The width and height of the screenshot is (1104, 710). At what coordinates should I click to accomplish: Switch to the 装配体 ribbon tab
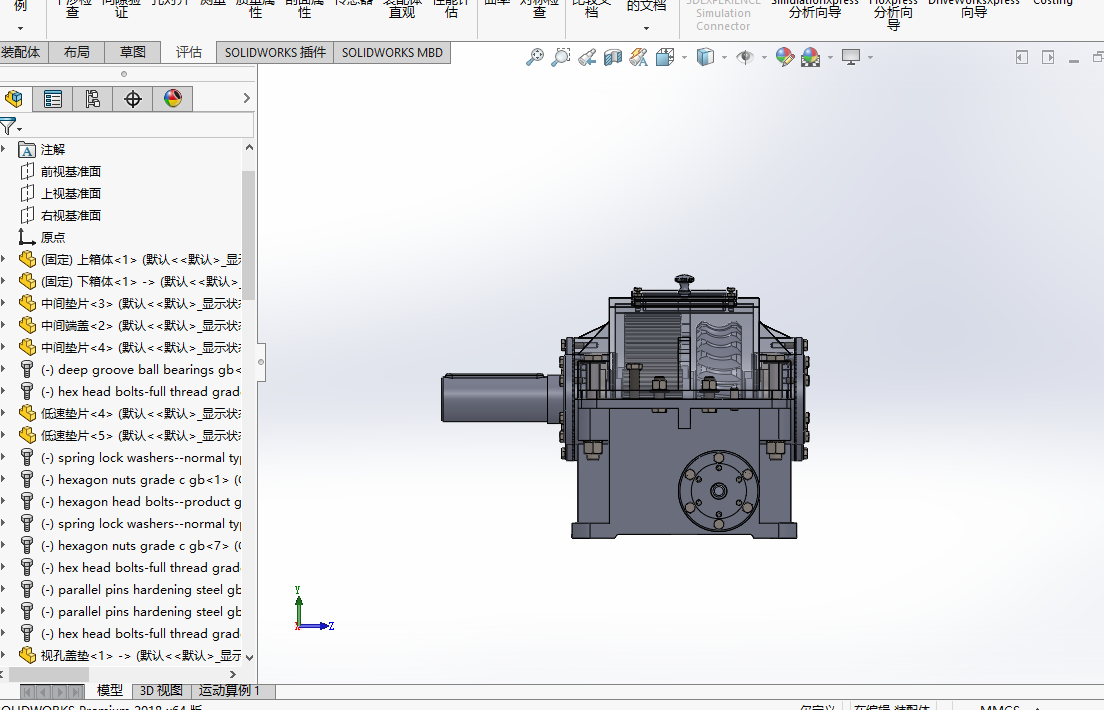click(x=21, y=52)
